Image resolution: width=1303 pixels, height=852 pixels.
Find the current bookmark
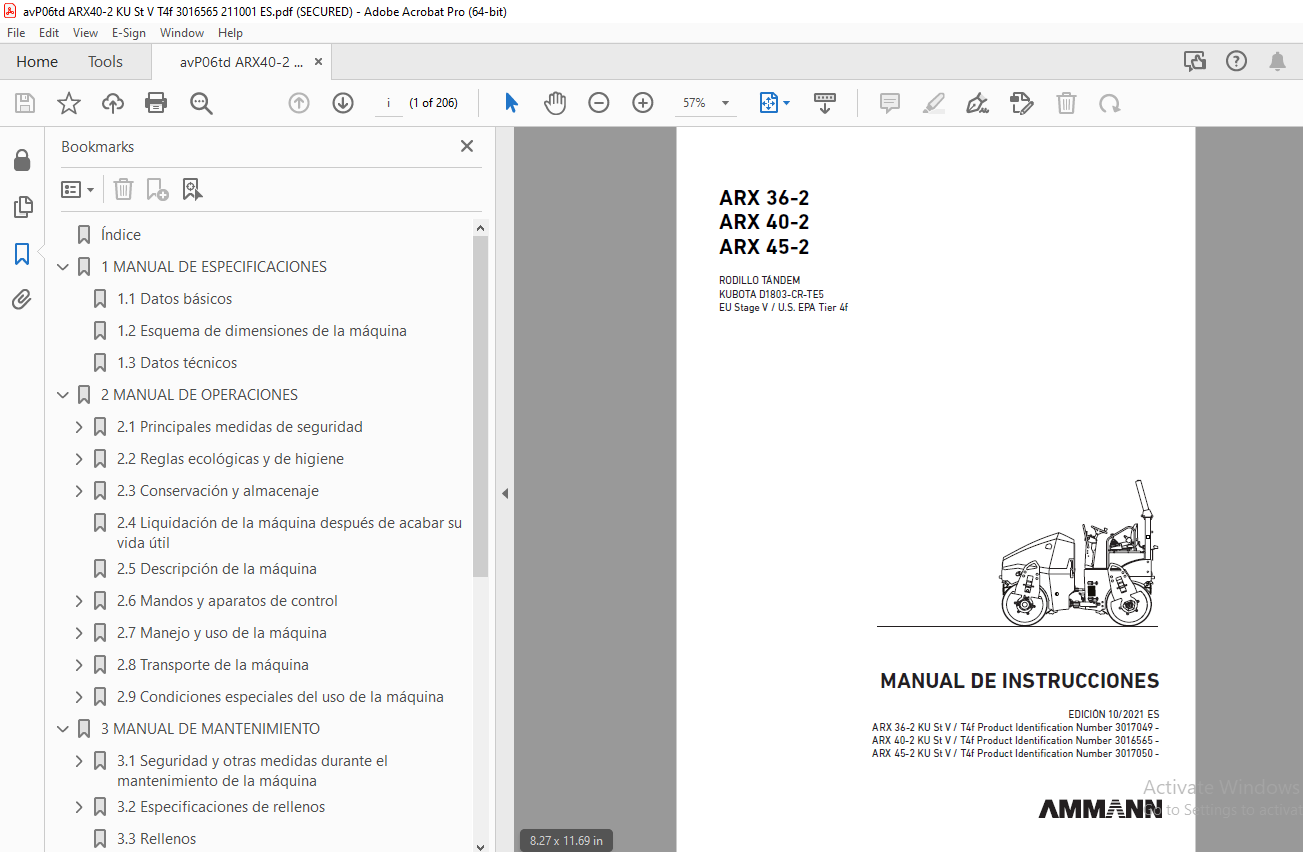[x=192, y=189]
